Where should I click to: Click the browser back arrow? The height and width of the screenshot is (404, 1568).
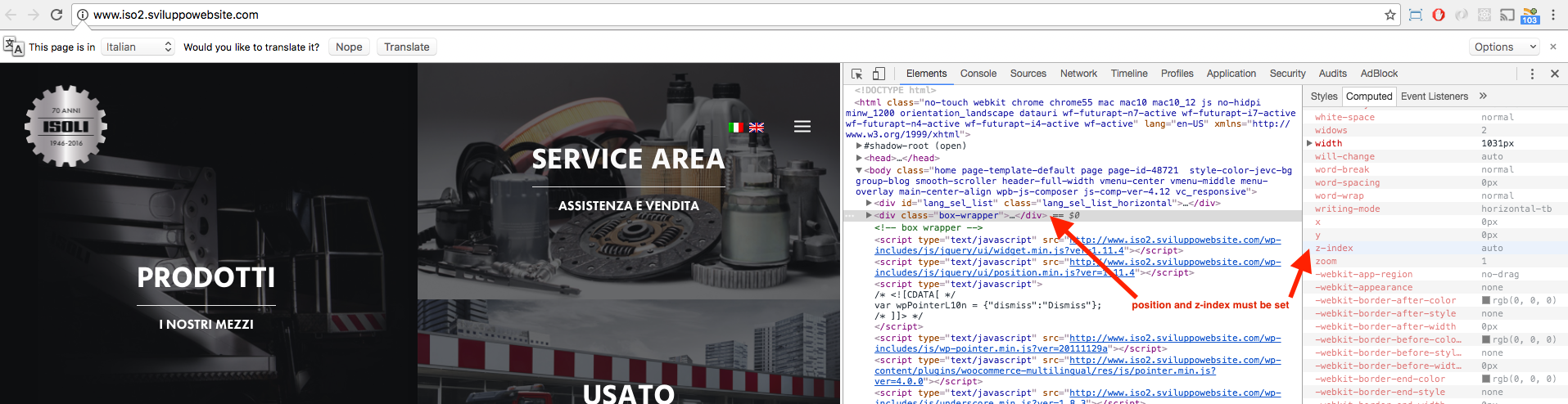11,15
